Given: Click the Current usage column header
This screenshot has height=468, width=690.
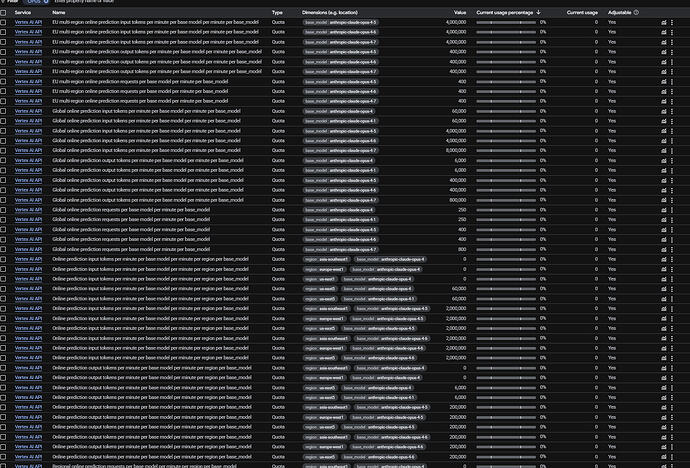Looking at the screenshot, I should pos(582,12).
